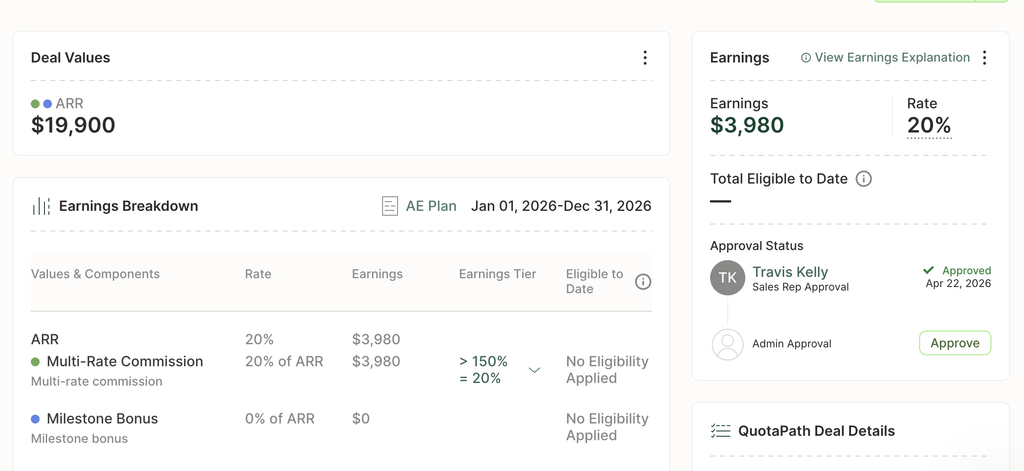This screenshot has width=1024, height=471.
Task: Select the Multi-Rate Commission row label
Action: pos(125,361)
